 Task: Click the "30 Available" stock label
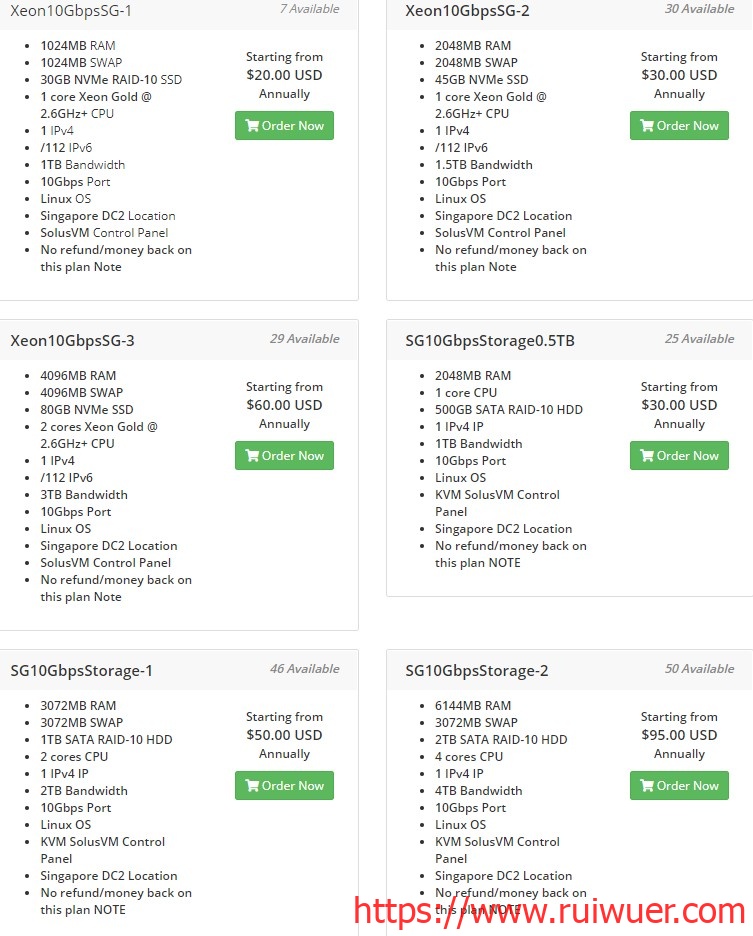(x=700, y=9)
